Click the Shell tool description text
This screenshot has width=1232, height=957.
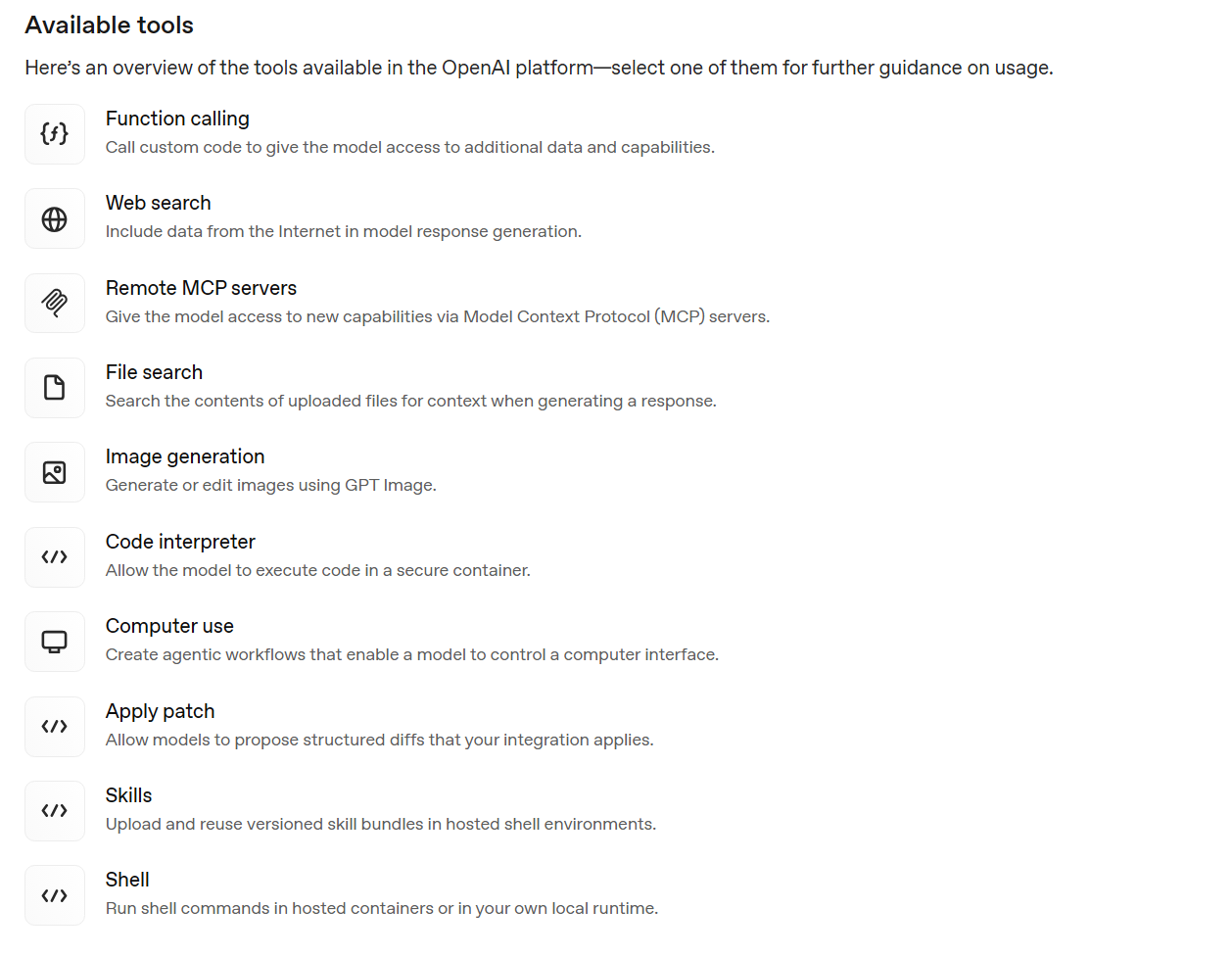pos(381,909)
